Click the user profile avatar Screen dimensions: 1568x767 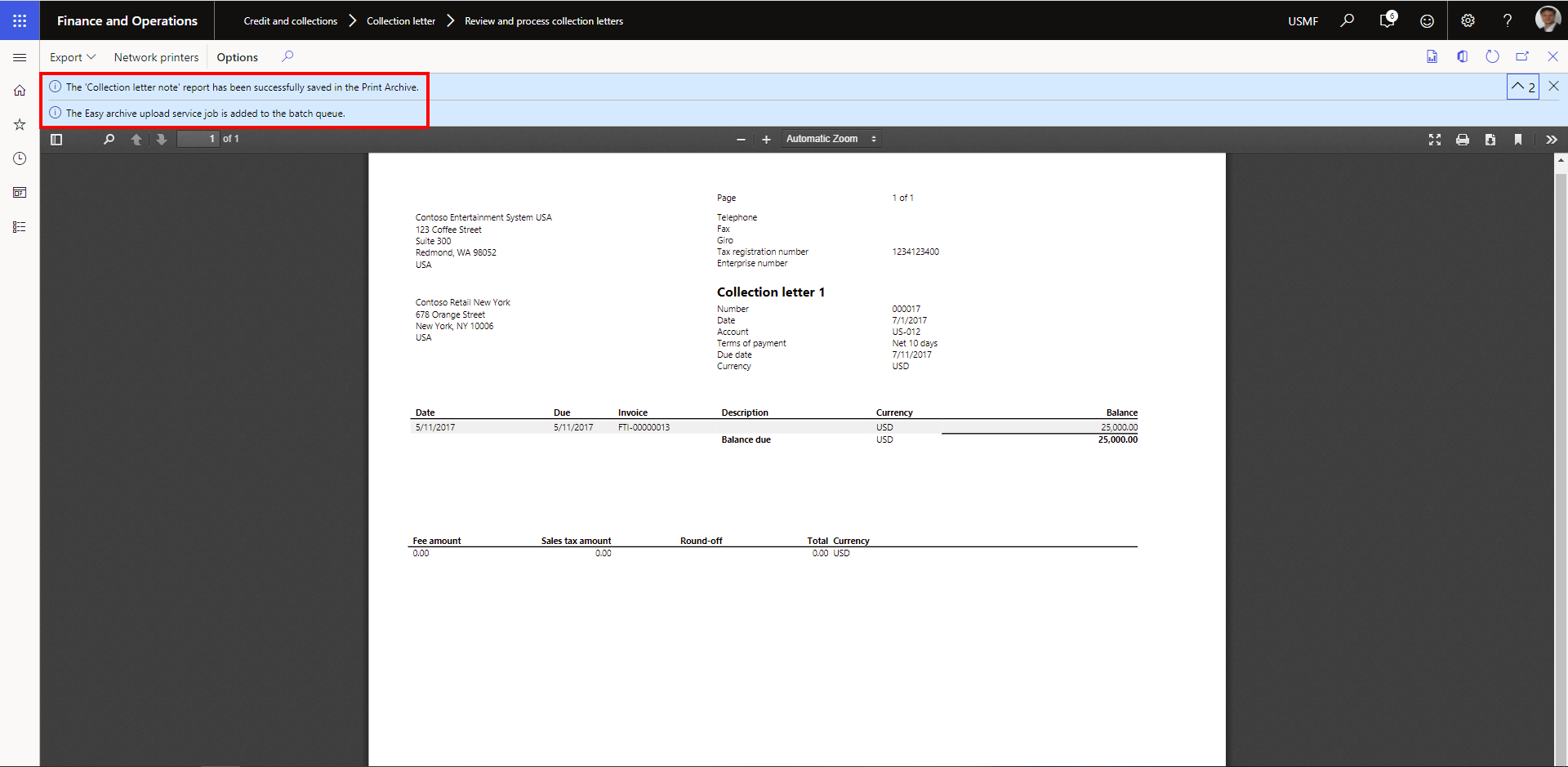pyautogui.click(x=1548, y=19)
